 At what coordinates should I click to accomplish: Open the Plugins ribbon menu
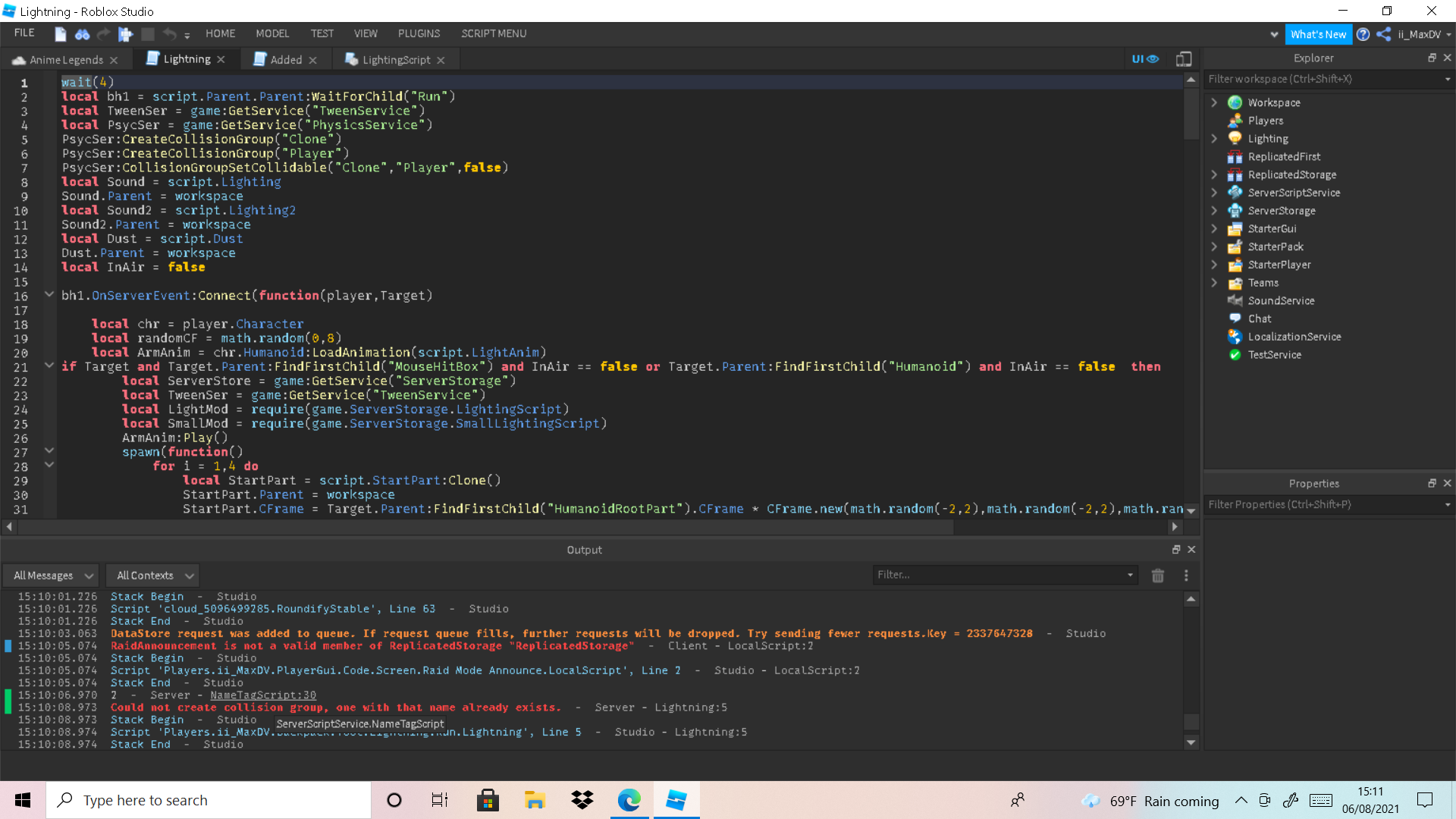click(x=419, y=33)
